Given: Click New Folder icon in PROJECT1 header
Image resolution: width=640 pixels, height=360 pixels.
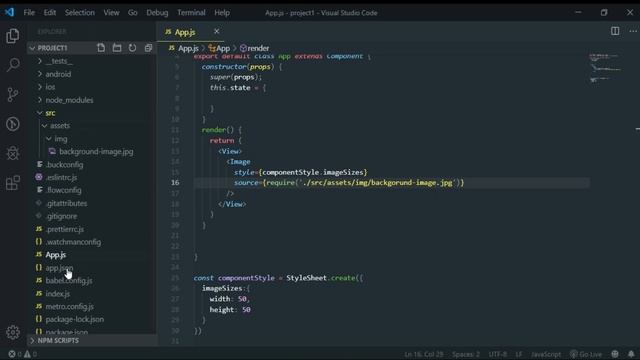Looking at the screenshot, I should tap(117, 48).
